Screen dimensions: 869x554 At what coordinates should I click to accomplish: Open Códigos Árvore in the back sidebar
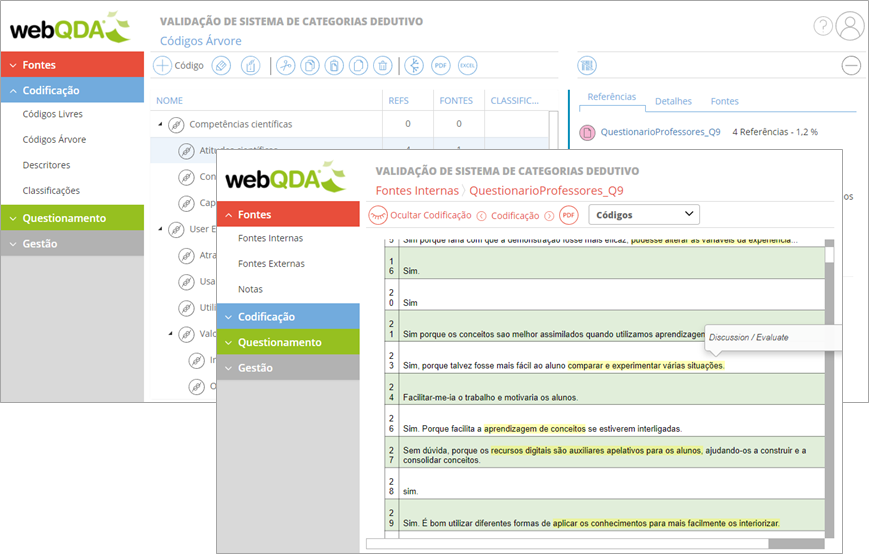(x=54, y=140)
